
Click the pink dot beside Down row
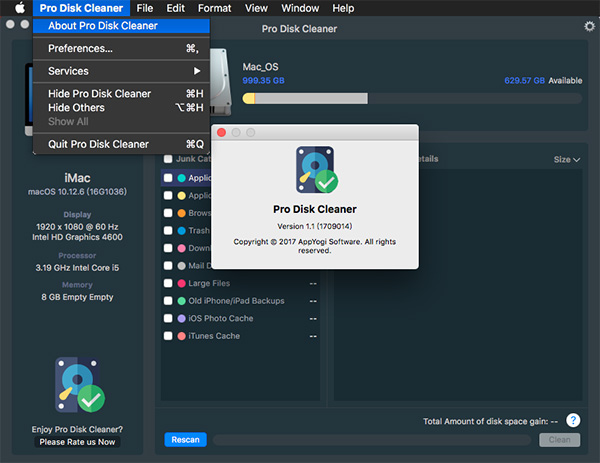click(182, 248)
